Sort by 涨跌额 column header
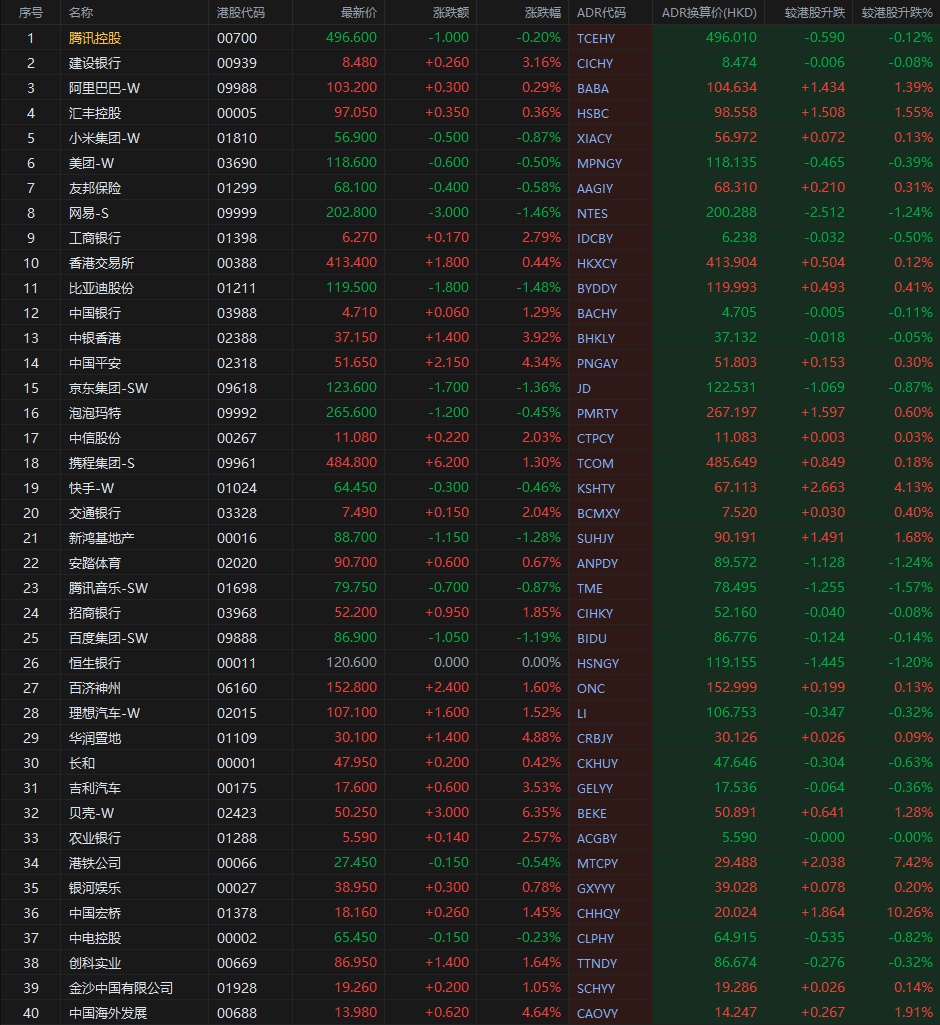Viewport: 940px width, 1025px height. coord(450,12)
